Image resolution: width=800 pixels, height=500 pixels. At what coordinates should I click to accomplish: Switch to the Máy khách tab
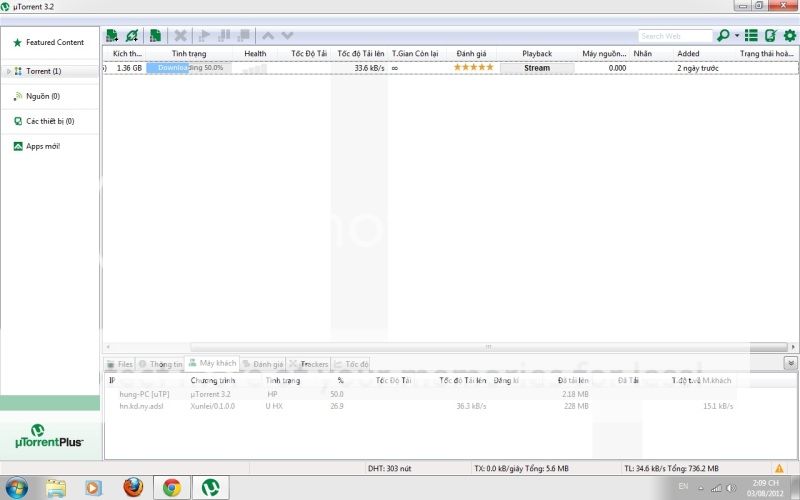click(x=212, y=363)
